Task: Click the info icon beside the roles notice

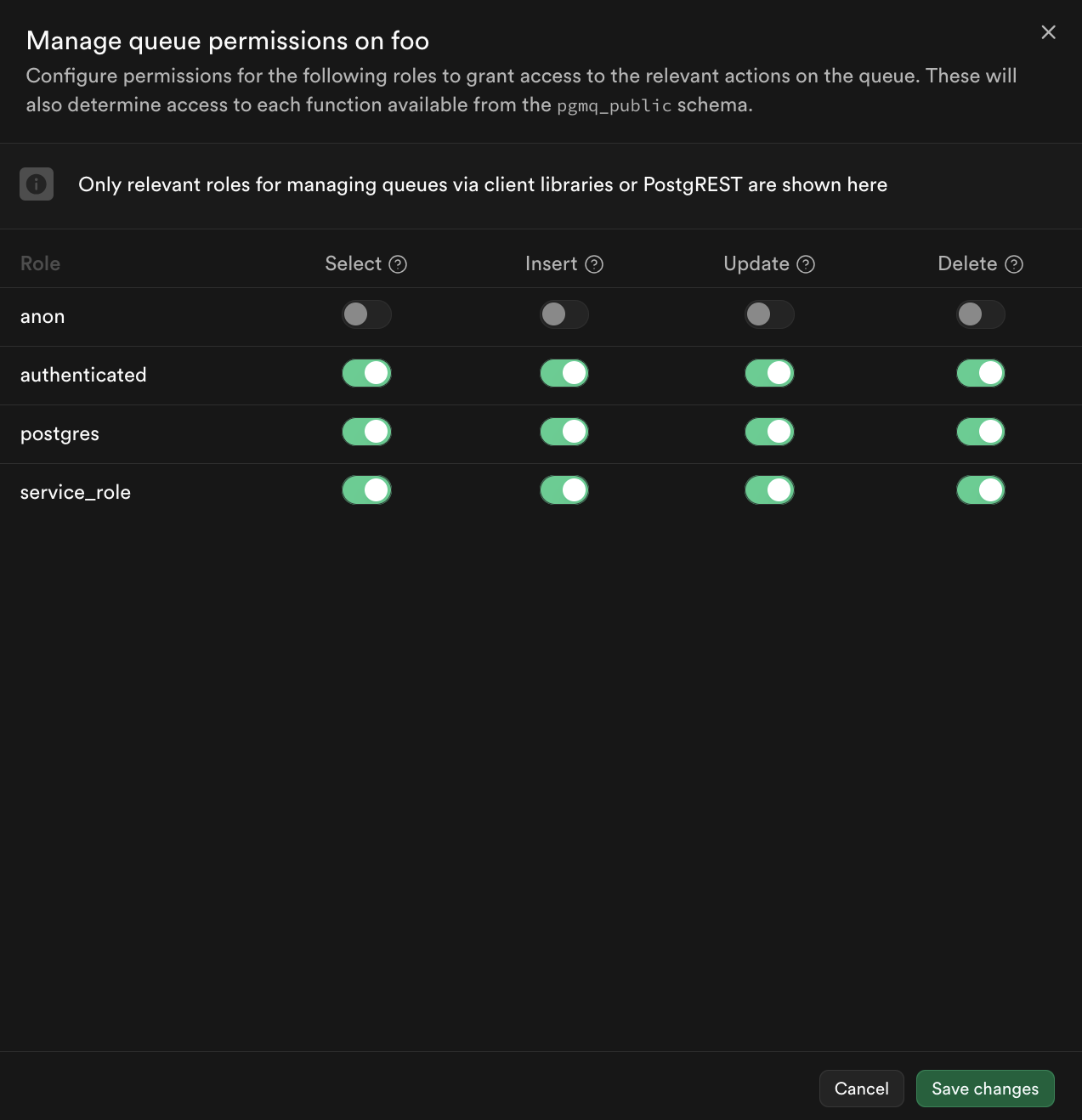Action: point(37,184)
